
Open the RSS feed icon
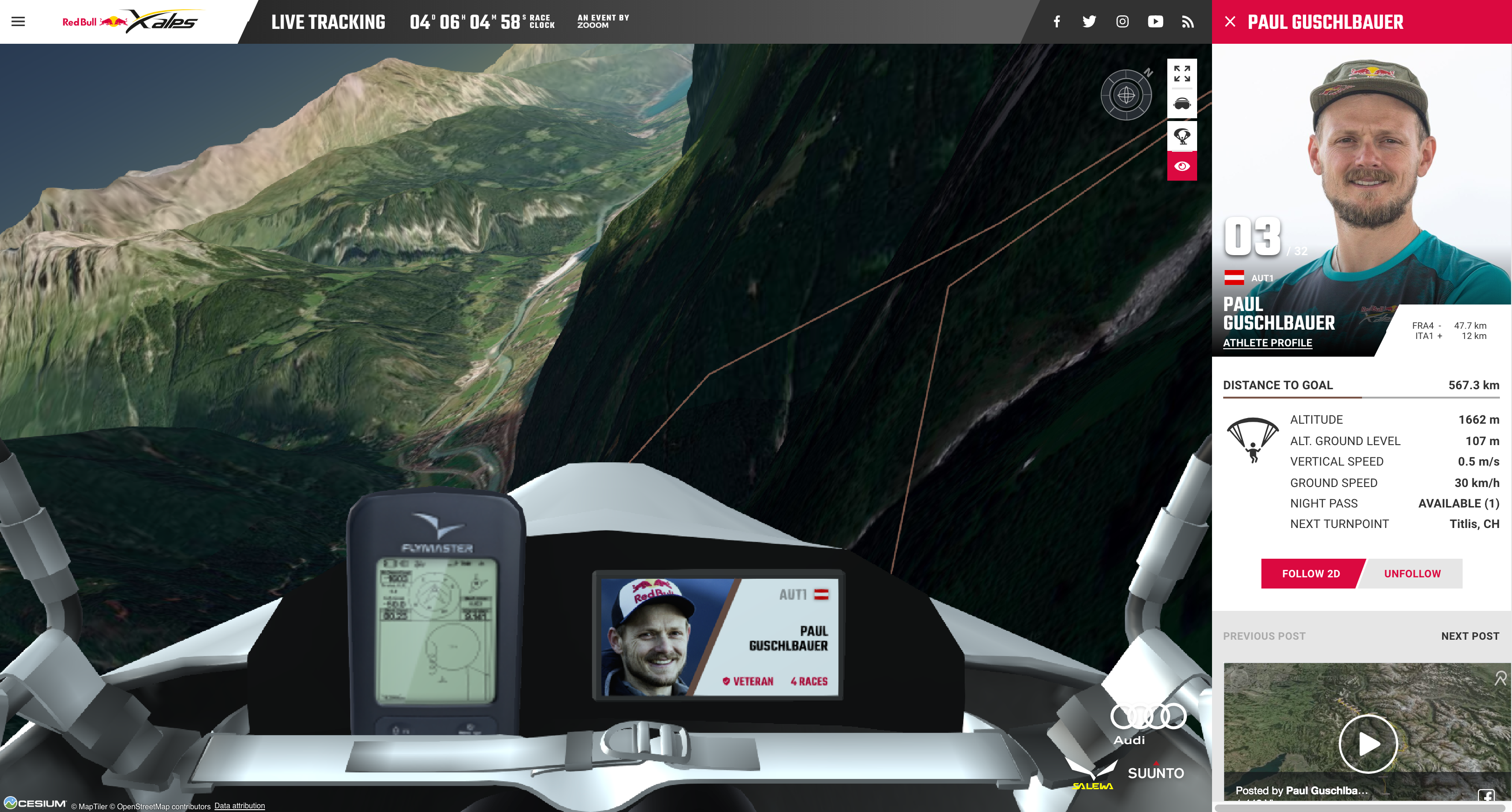pos(1188,22)
